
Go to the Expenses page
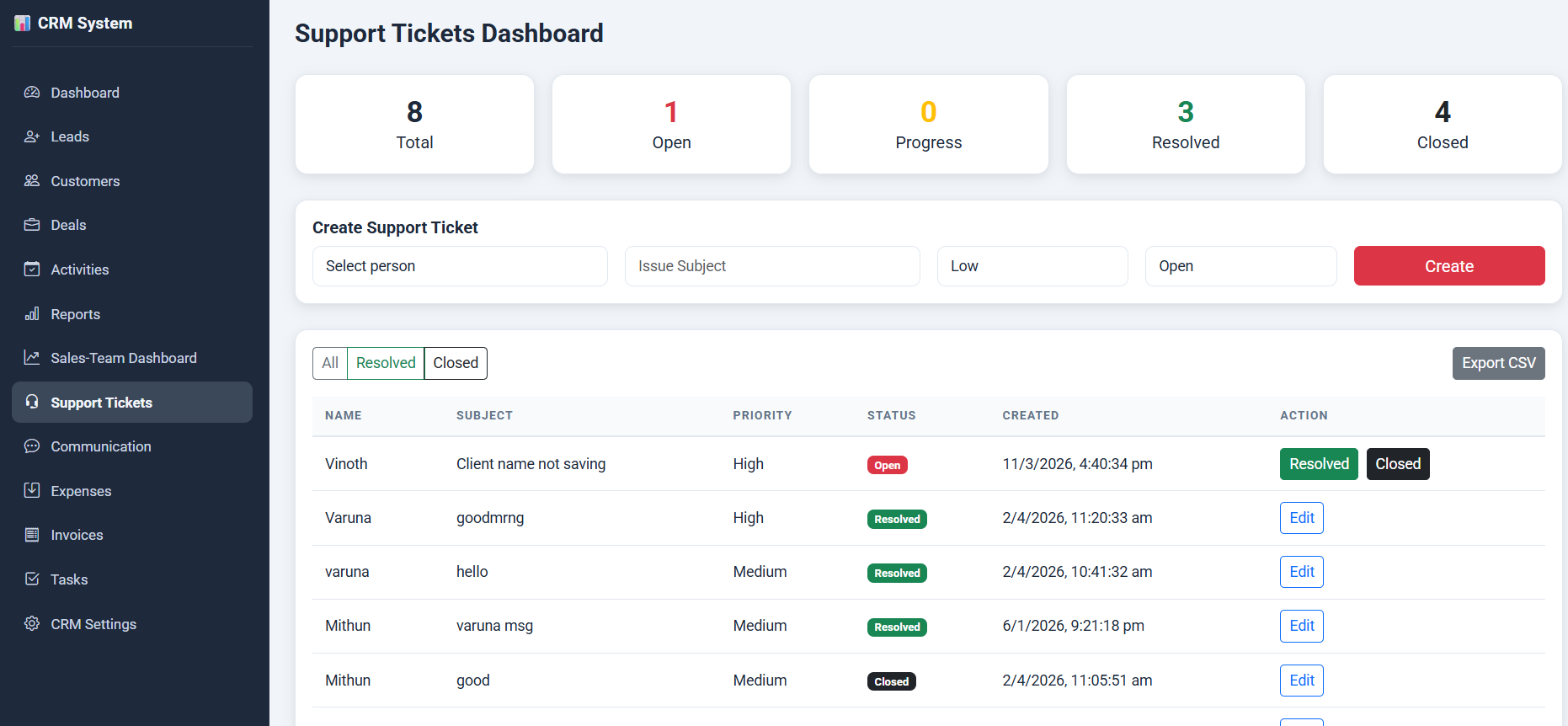pyautogui.click(x=132, y=491)
